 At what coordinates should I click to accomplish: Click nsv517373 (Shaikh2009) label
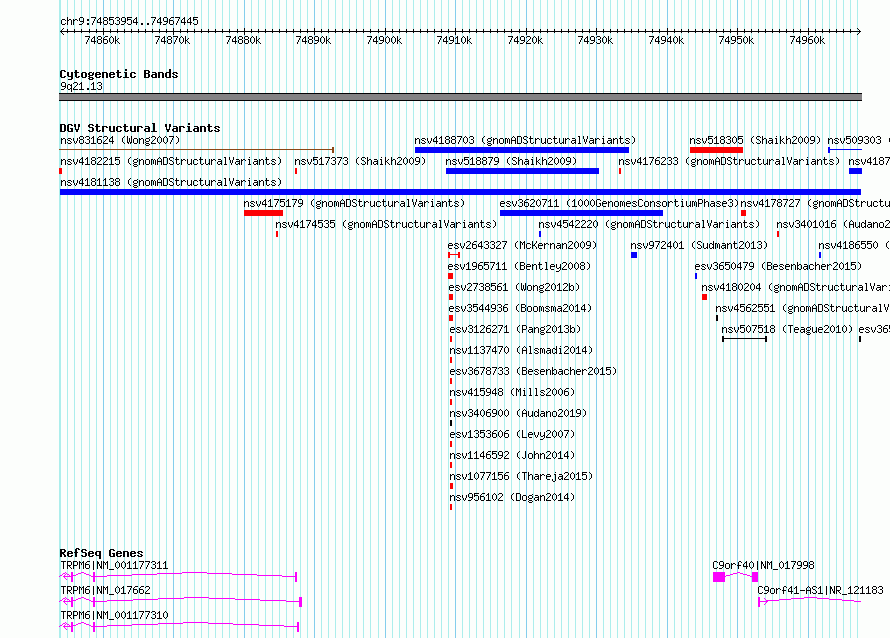click(360, 161)
